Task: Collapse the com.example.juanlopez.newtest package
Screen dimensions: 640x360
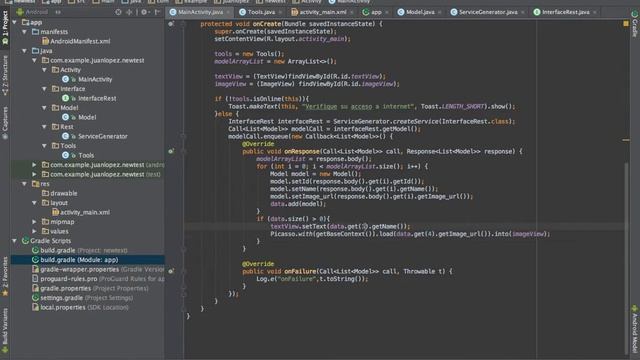Action: point(34,60)
